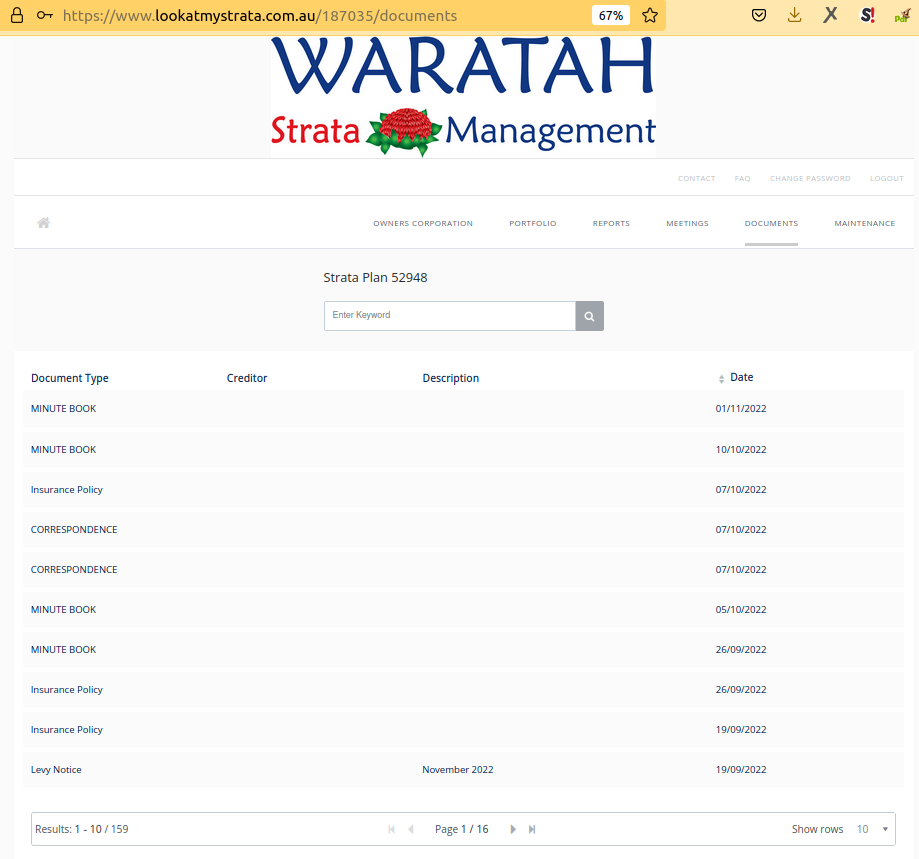919x859 pixels.
Task: Click the Logout link
Action: (x=886, y=178)
